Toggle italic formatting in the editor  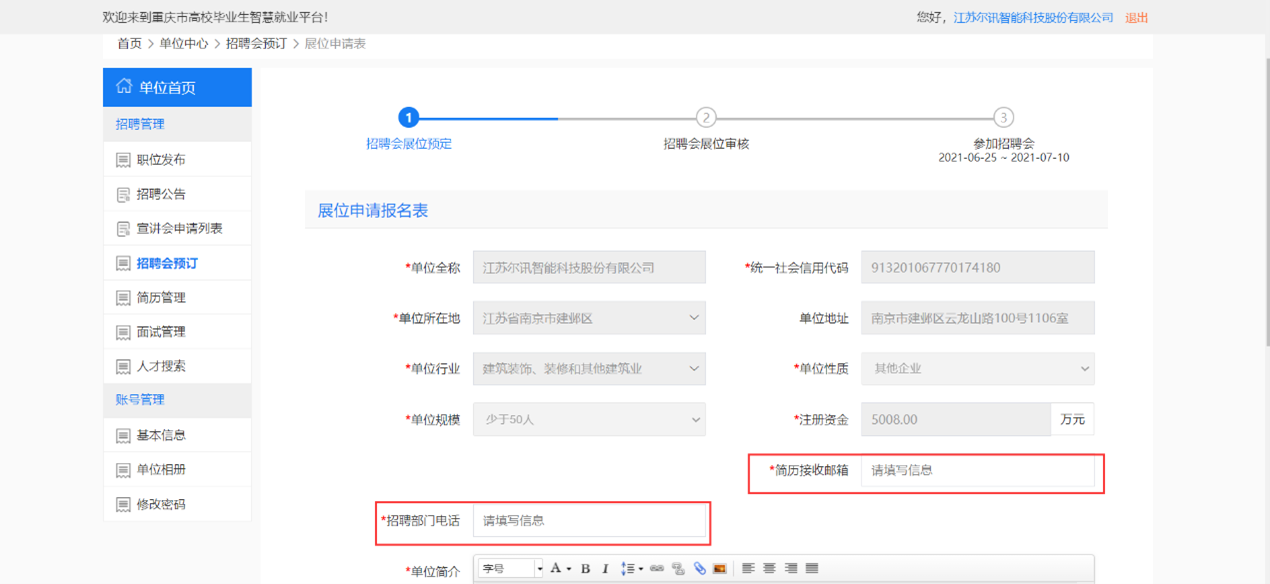[x=605, y=569]
